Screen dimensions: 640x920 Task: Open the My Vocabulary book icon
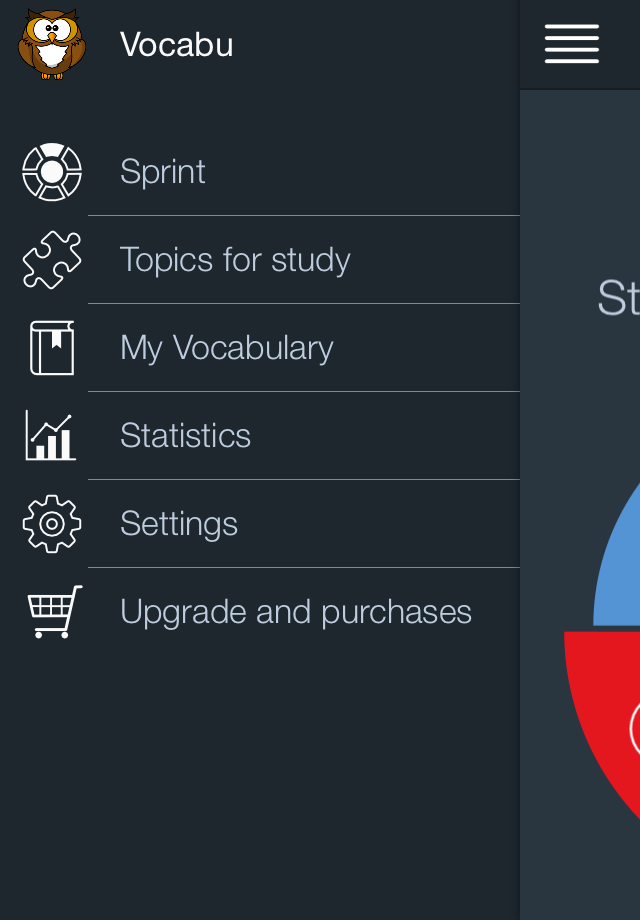click(51, 347)
